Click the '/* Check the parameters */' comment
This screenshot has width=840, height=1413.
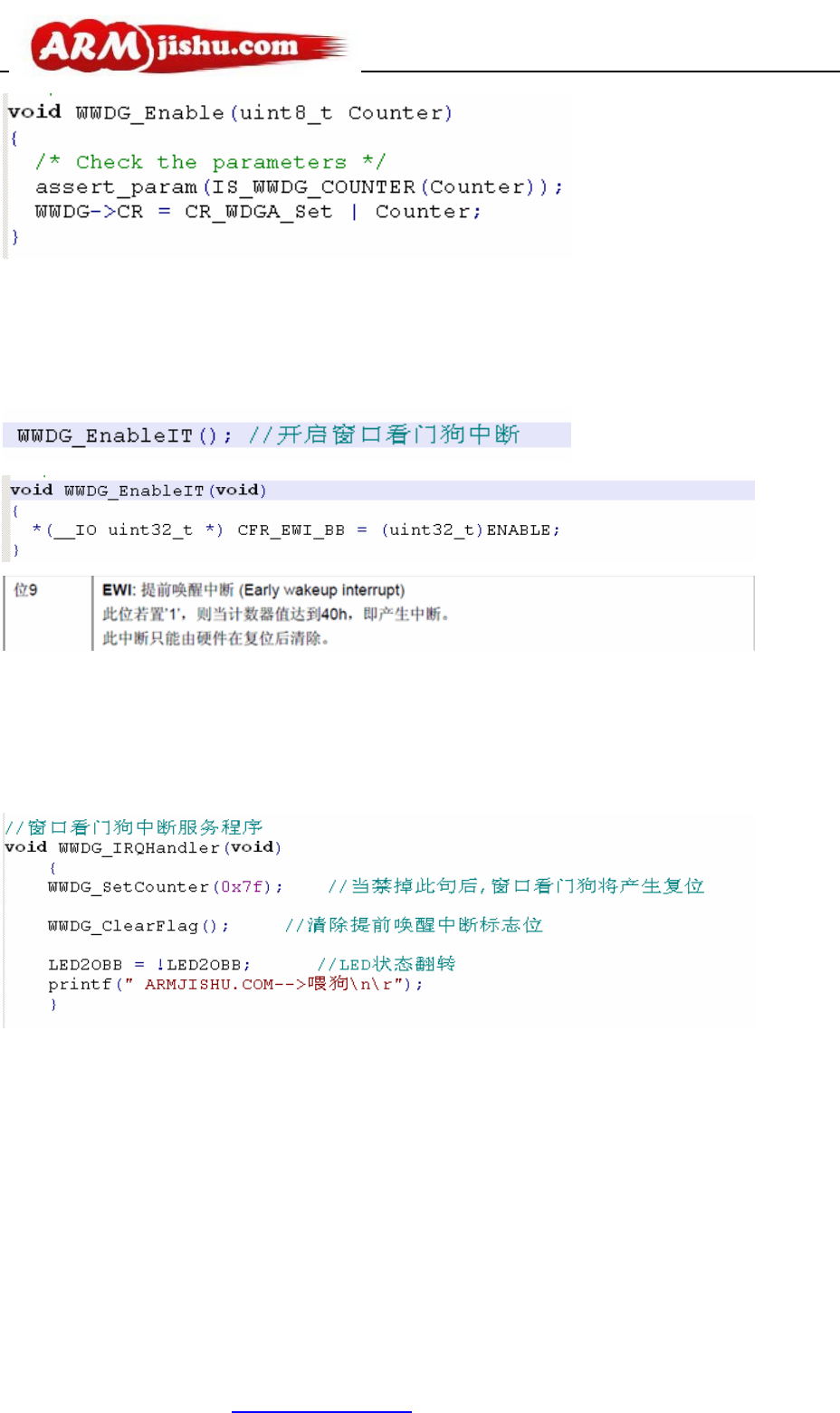tap(211, 162)
